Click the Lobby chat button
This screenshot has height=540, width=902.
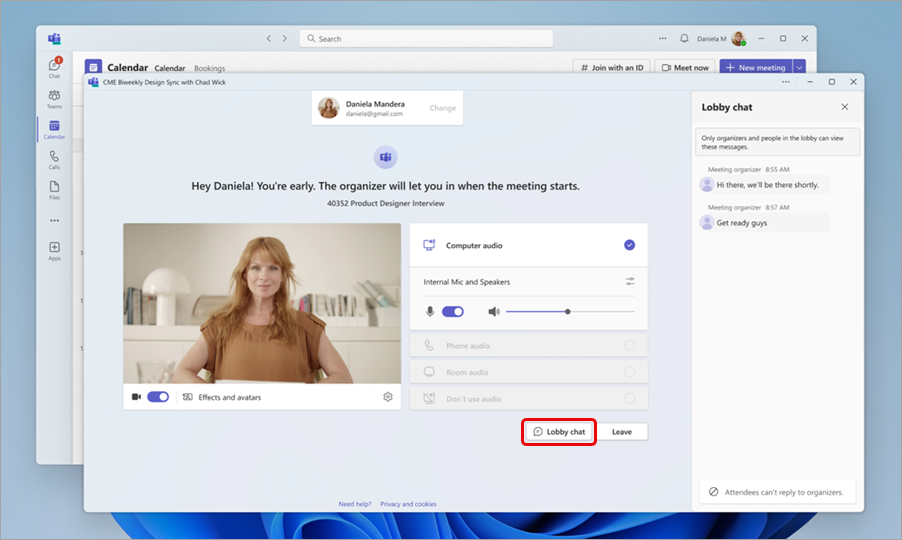[559, 432]
